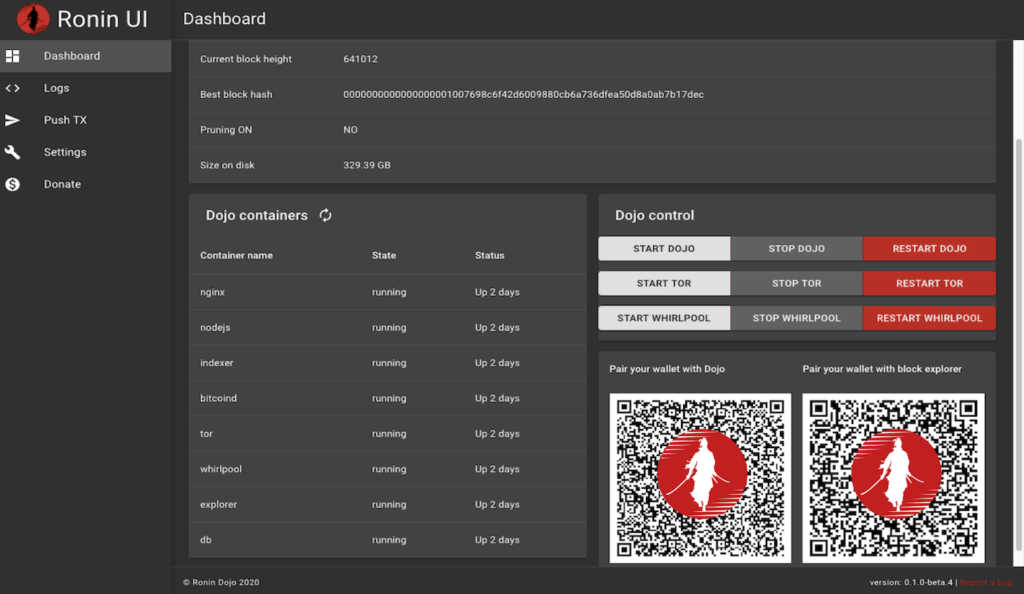Click the size on disk value '329.39 GB'
This screenshot has height=594, width=1024.
367,165
